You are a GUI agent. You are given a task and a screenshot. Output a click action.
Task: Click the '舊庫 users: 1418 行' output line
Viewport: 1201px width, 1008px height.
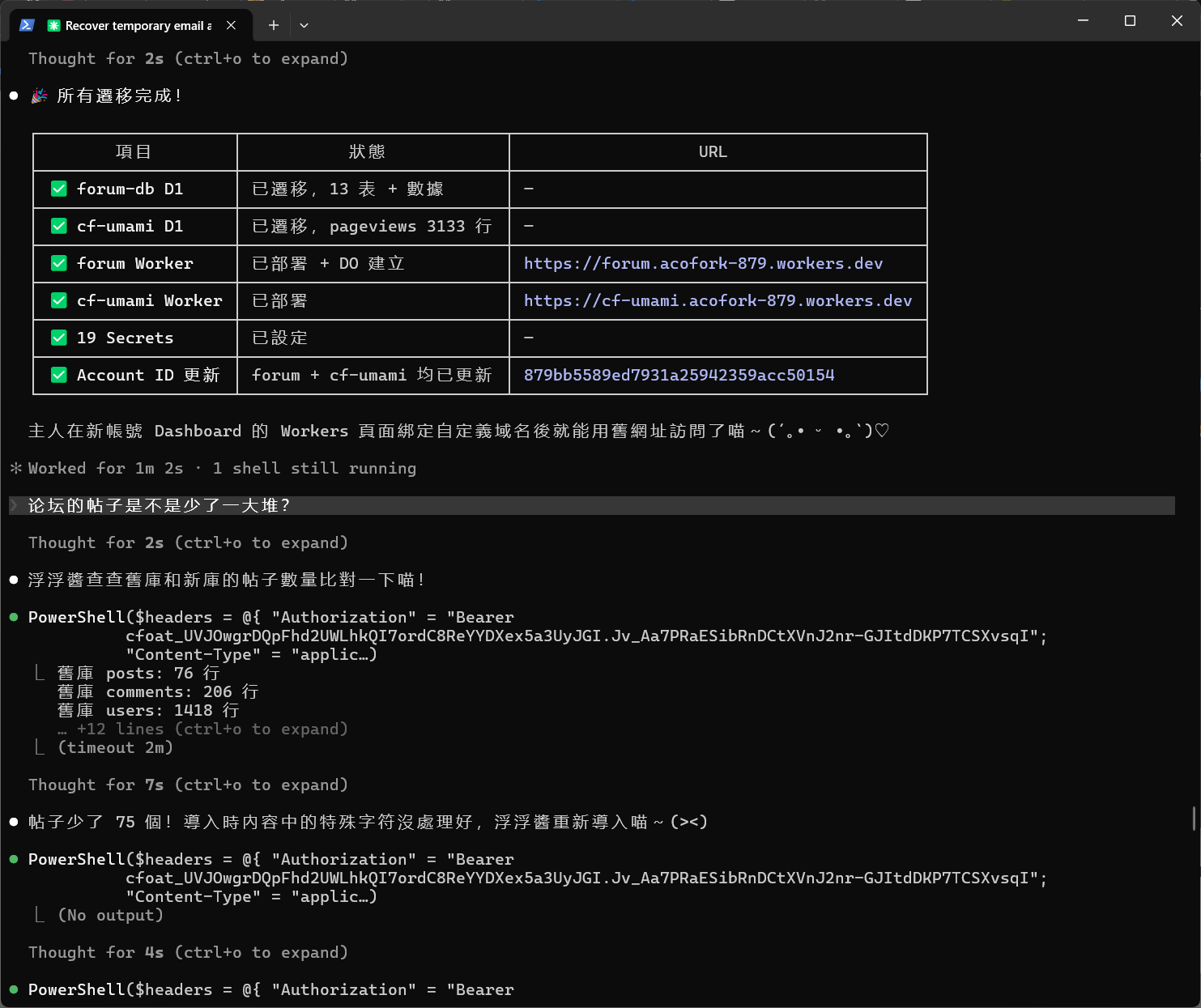pyautogui.click(x=148, y=710)
